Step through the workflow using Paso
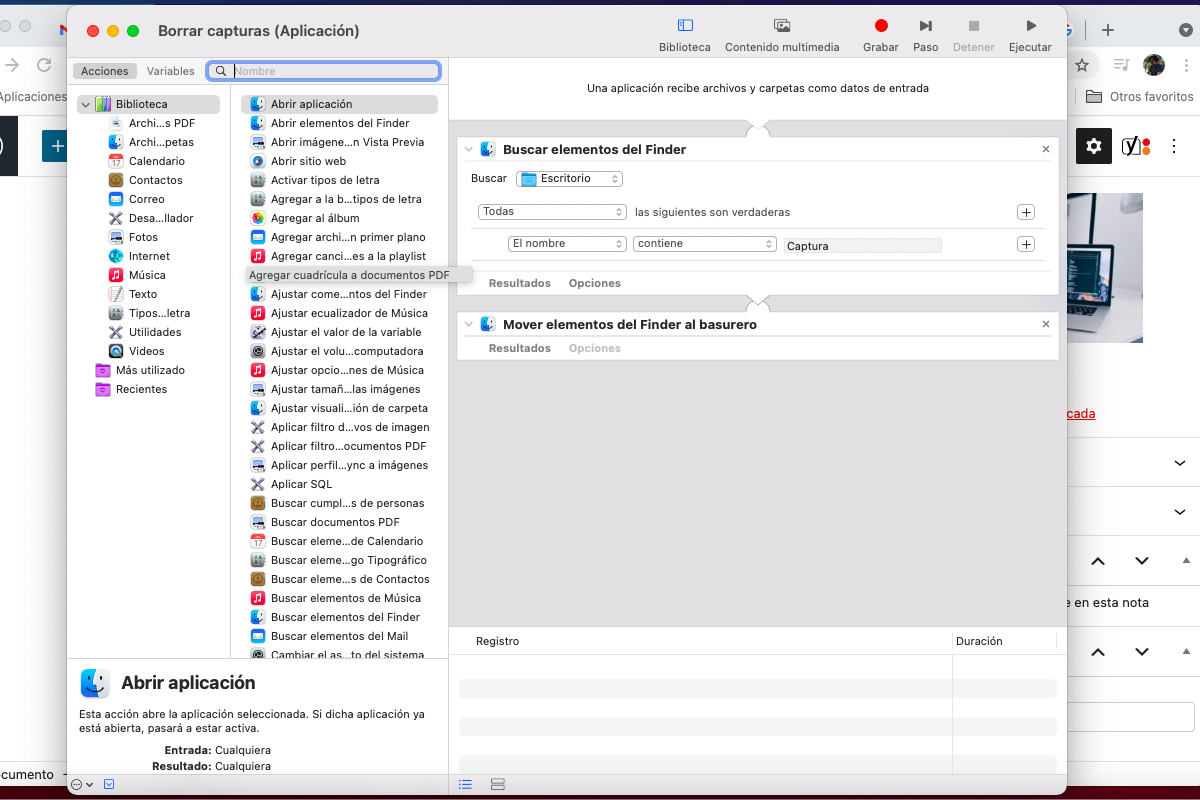The height and width of the screenshot is (800, 1200). pos(925,26)
